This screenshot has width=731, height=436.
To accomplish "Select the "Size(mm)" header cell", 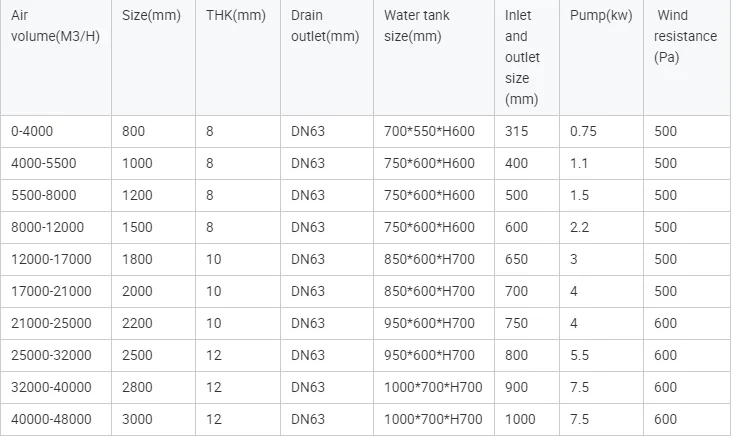I will point(150,17).
